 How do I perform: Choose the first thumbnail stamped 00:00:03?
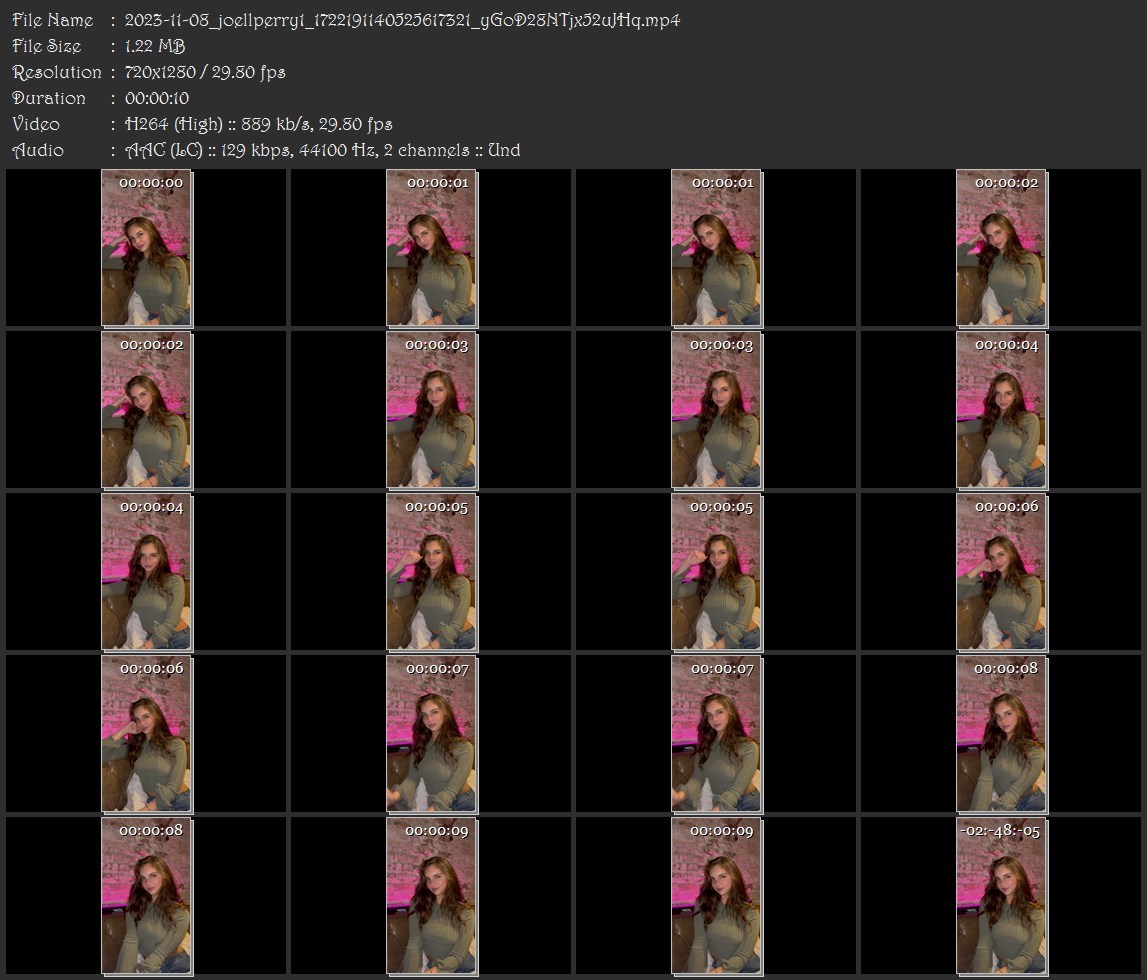click(432, 410)
